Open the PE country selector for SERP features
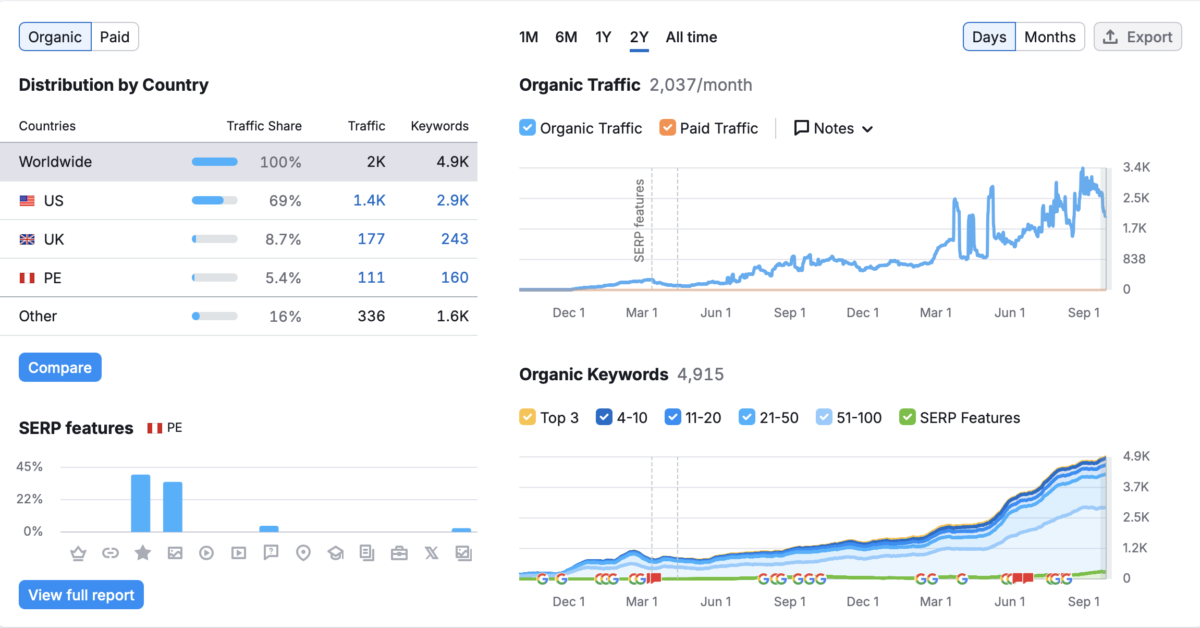This screenshot has width=1200, height=628. click(x=165, y=428)
